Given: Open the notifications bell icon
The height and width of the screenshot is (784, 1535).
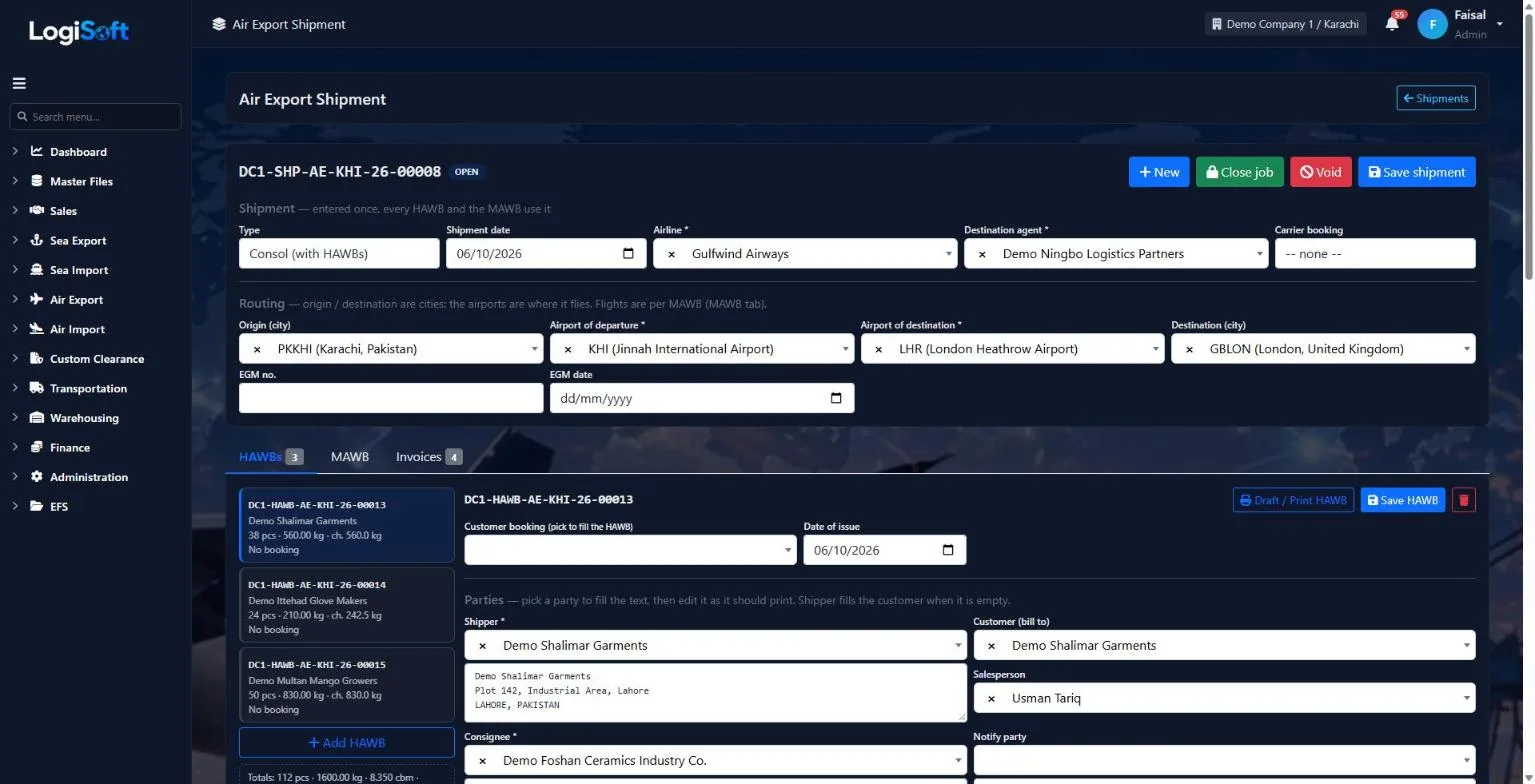Looking at the screenshot, I should [x=1392, y=24].
